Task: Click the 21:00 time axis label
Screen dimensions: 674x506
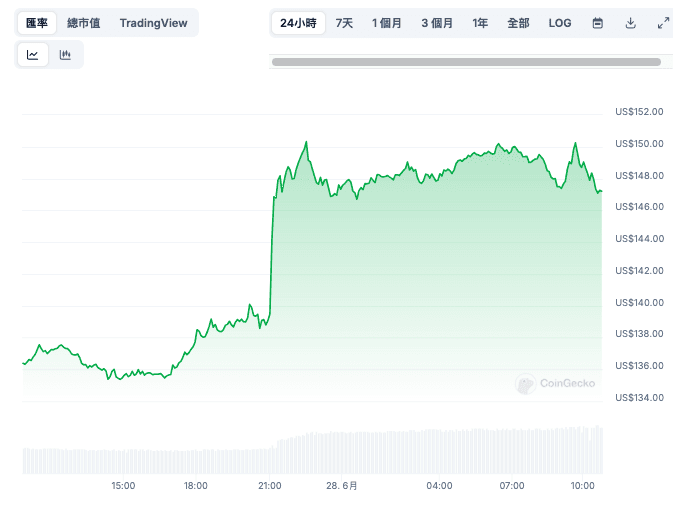Action: tap(269, 486)
